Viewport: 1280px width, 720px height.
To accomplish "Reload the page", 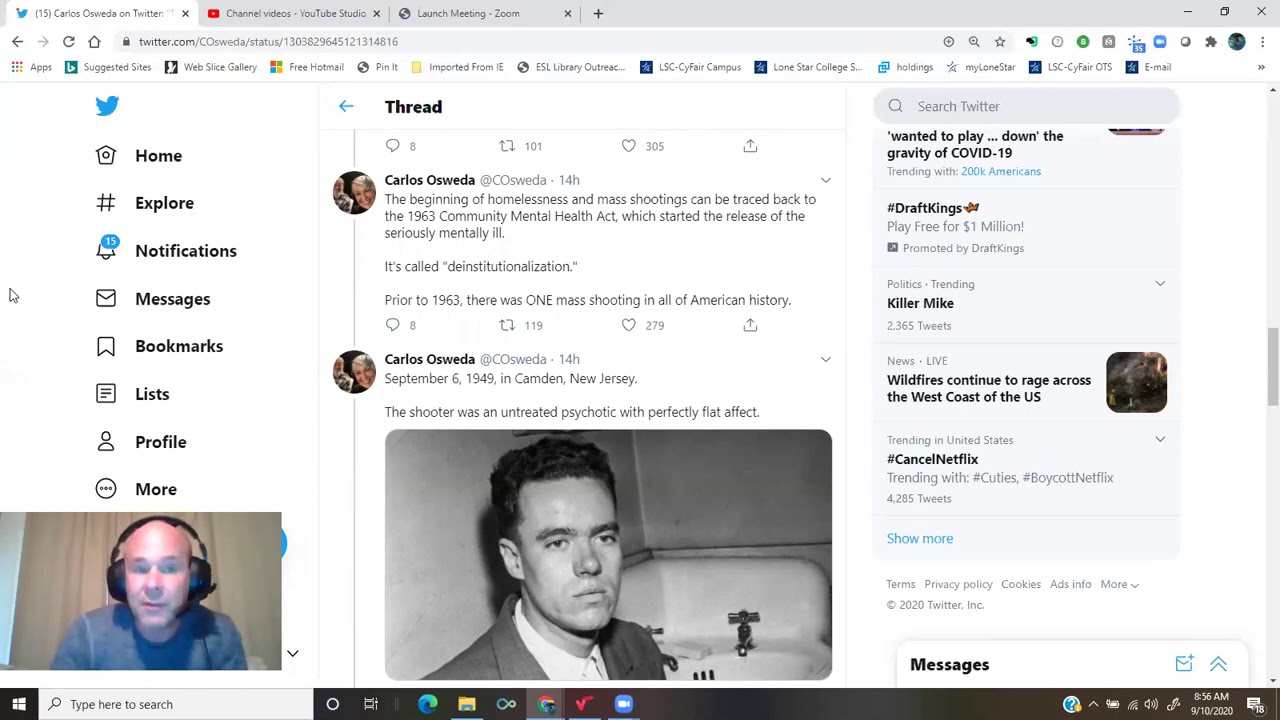I will [68, 41].
